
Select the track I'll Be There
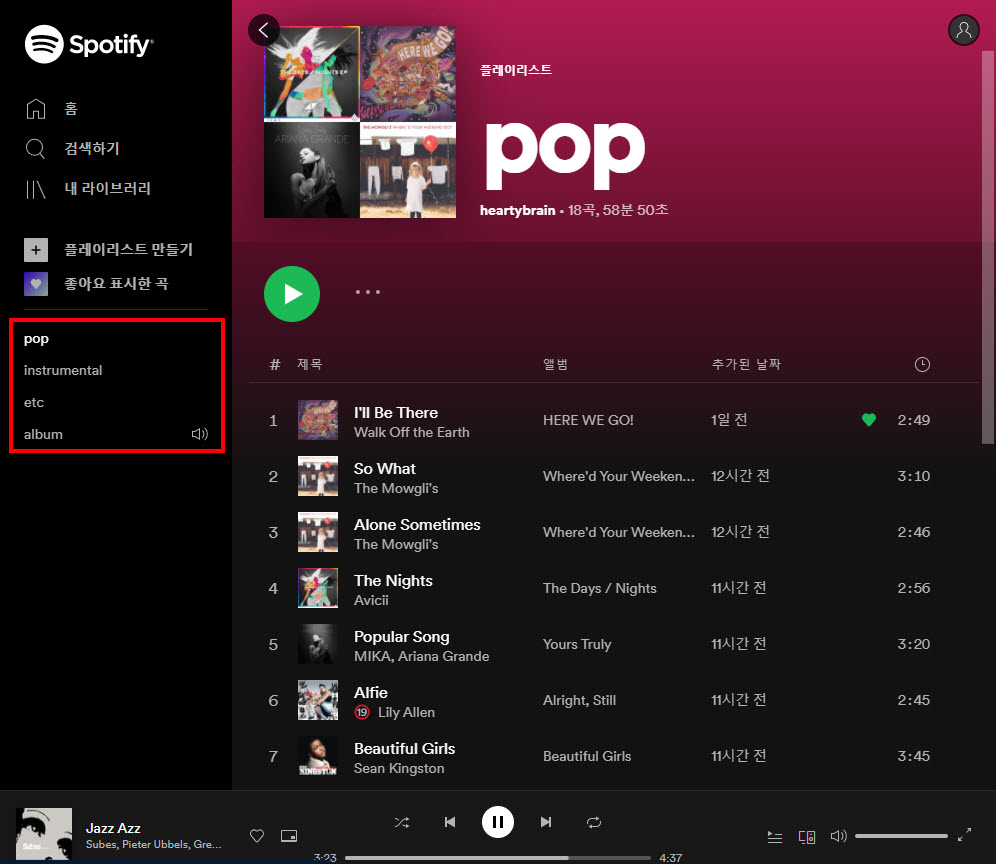click(x=396, y=412)
